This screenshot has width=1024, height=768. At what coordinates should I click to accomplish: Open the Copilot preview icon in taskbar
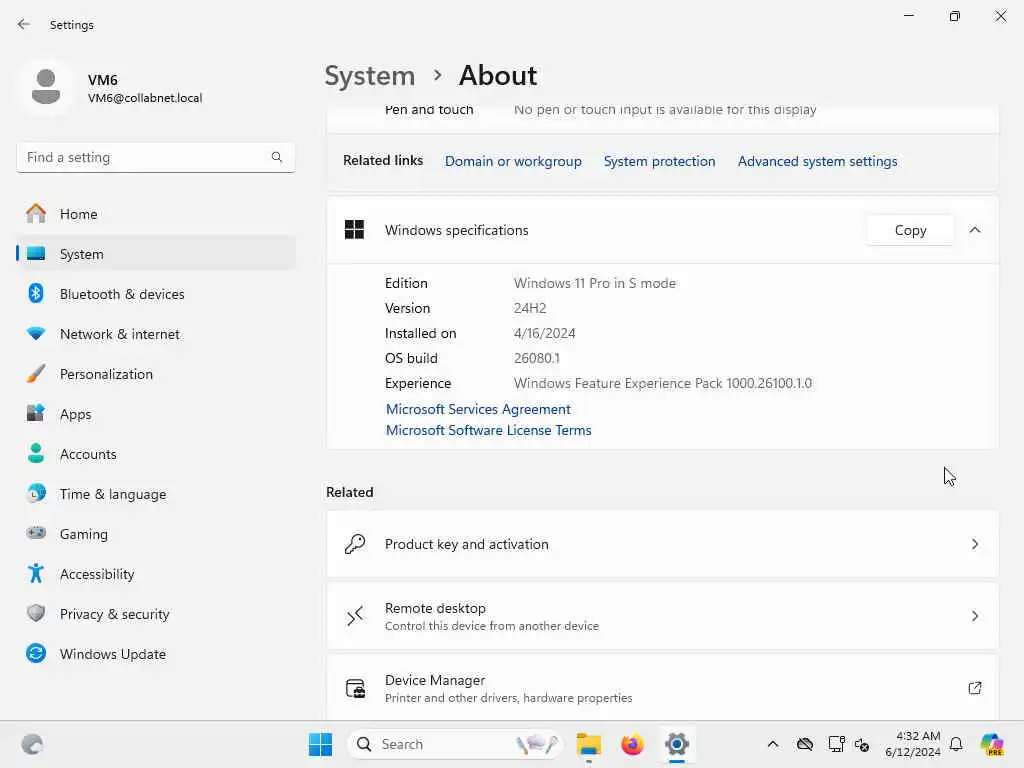point(992,744)
